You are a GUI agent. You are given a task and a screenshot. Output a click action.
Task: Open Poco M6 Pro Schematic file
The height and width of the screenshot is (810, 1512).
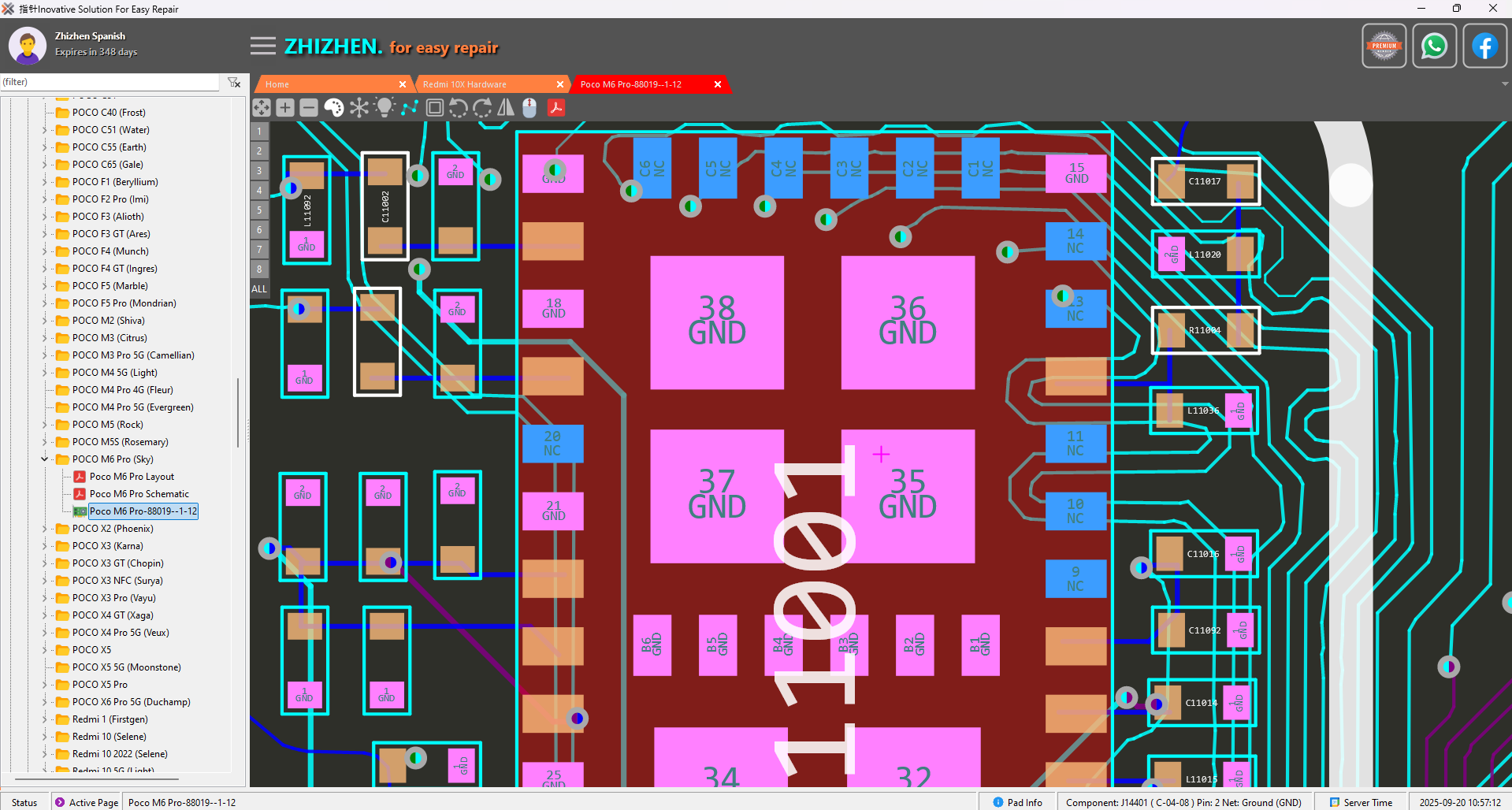pyautogui.click(x=139, y=494)
